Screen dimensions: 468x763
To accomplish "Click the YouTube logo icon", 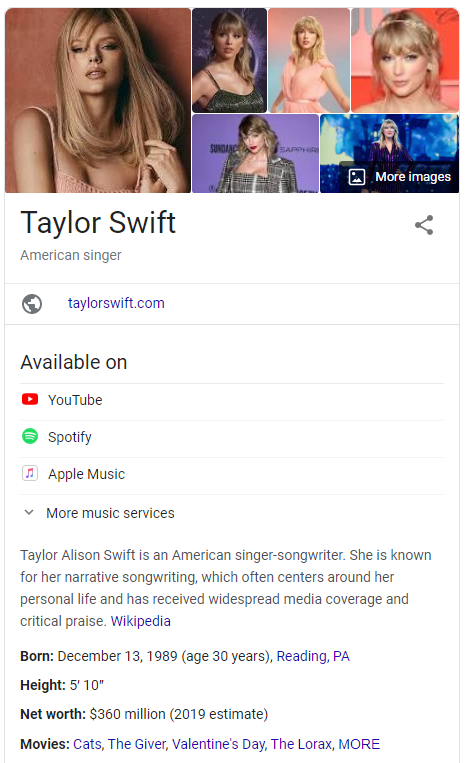I will (x=30, y=400).
